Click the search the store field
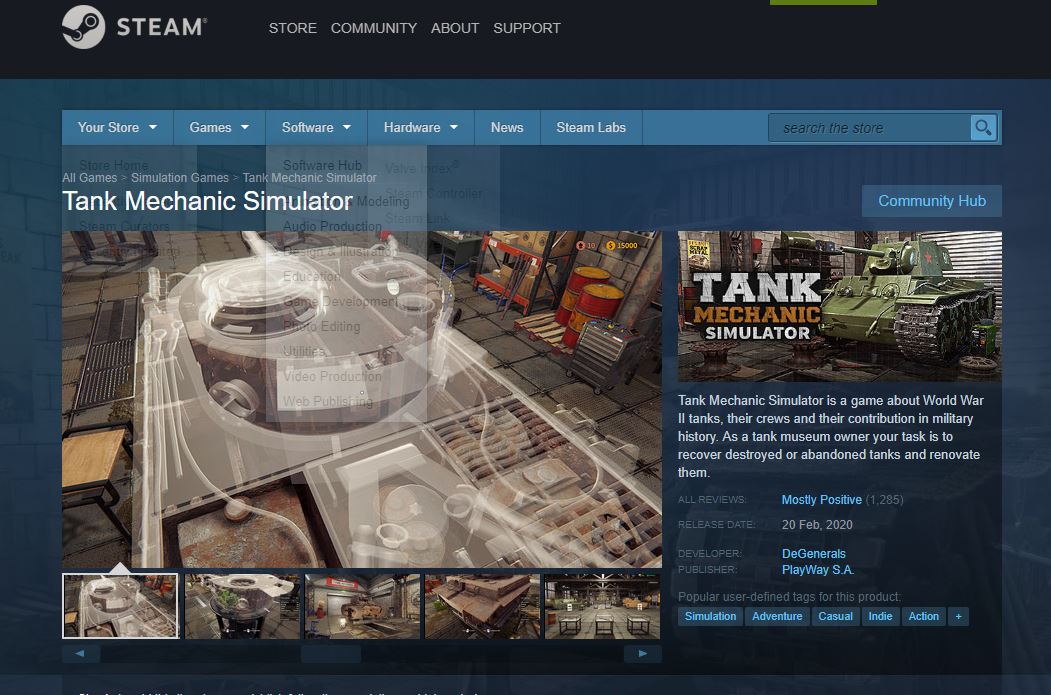Viewport: 1051px width, 695px height. pos(870,128)
